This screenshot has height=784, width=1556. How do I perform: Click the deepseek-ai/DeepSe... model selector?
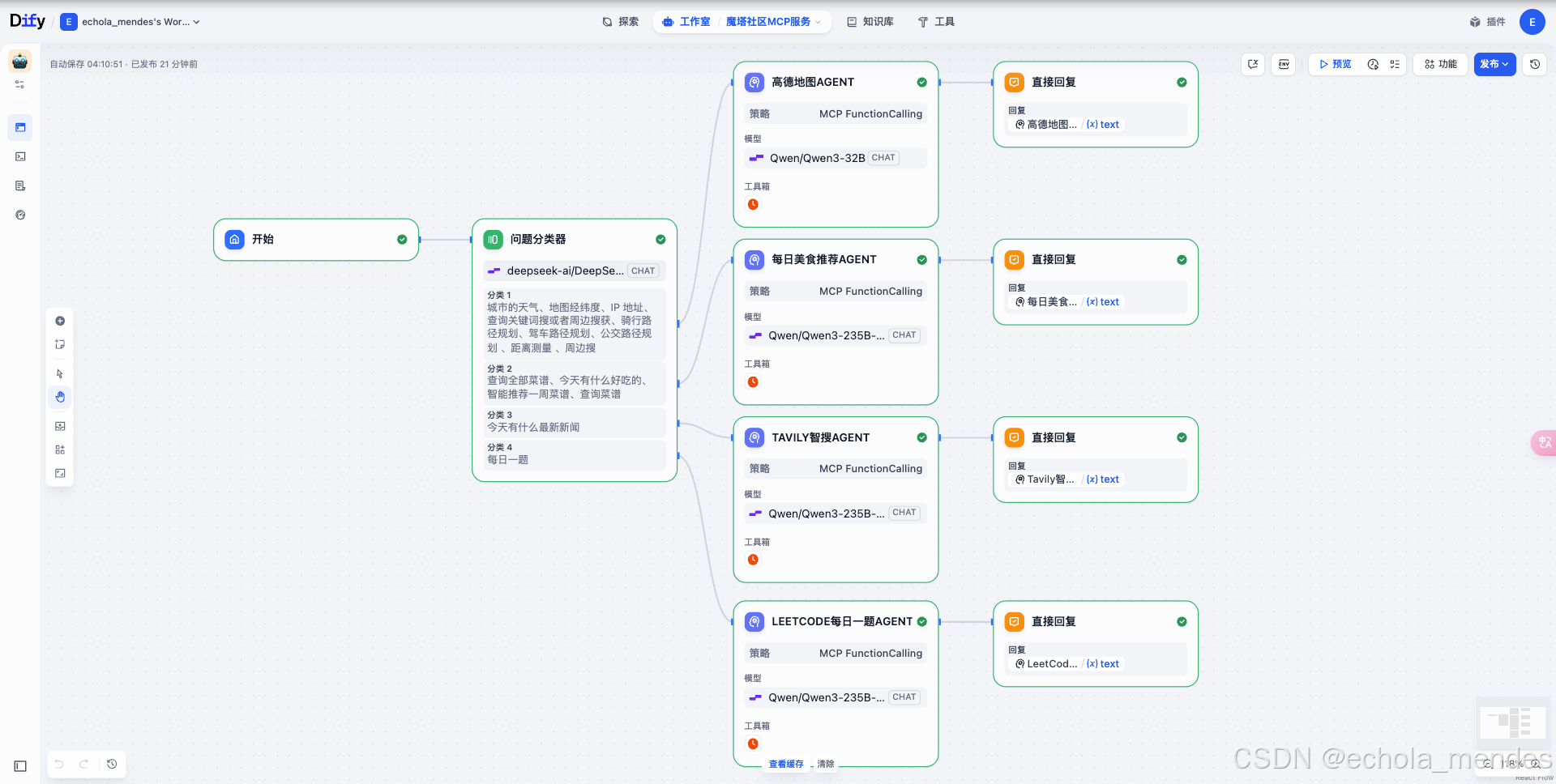coord(575,271)
